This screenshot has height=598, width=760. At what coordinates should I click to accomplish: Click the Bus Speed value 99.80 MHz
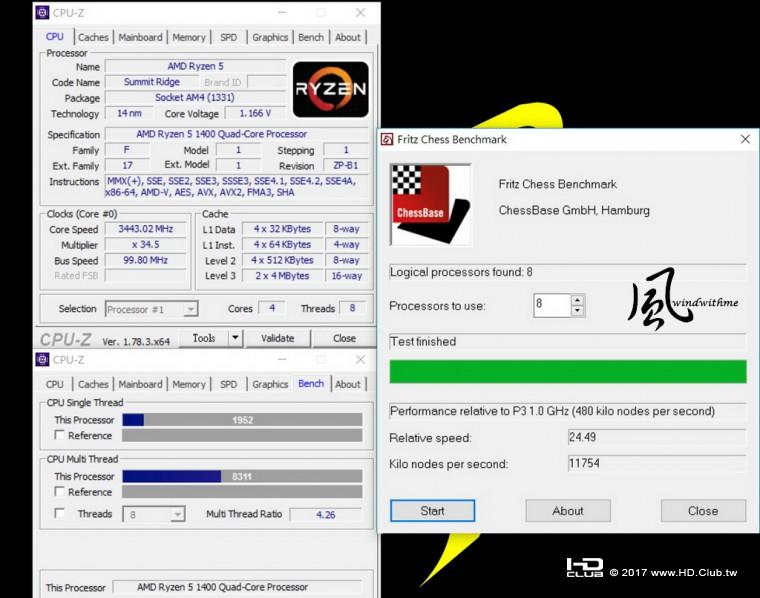(x=145, y=260)
